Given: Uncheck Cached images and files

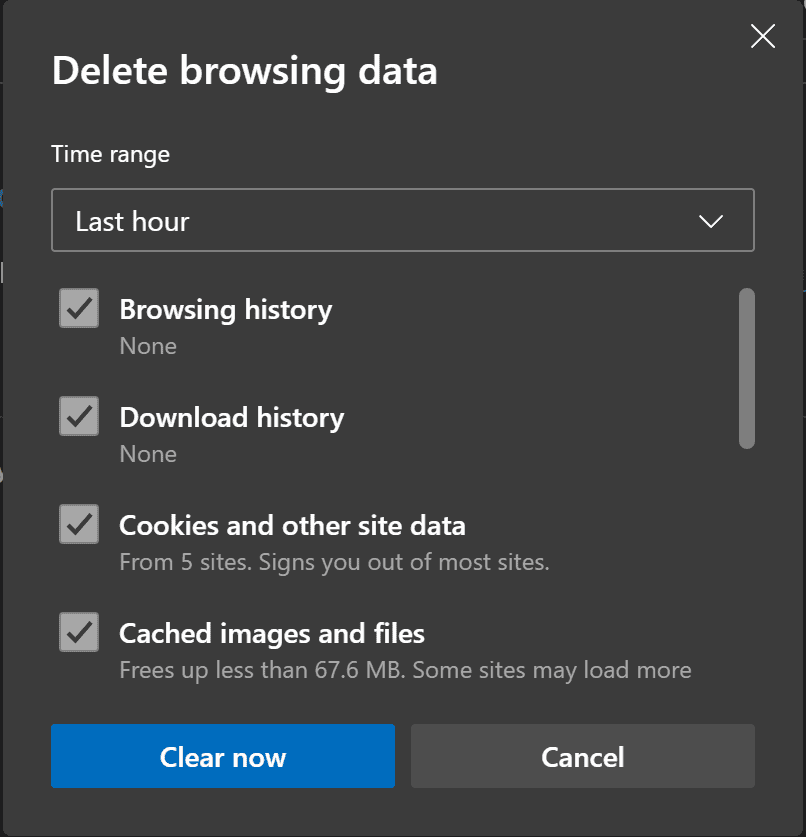Looking at the screenshot, I should click(78, 632).
